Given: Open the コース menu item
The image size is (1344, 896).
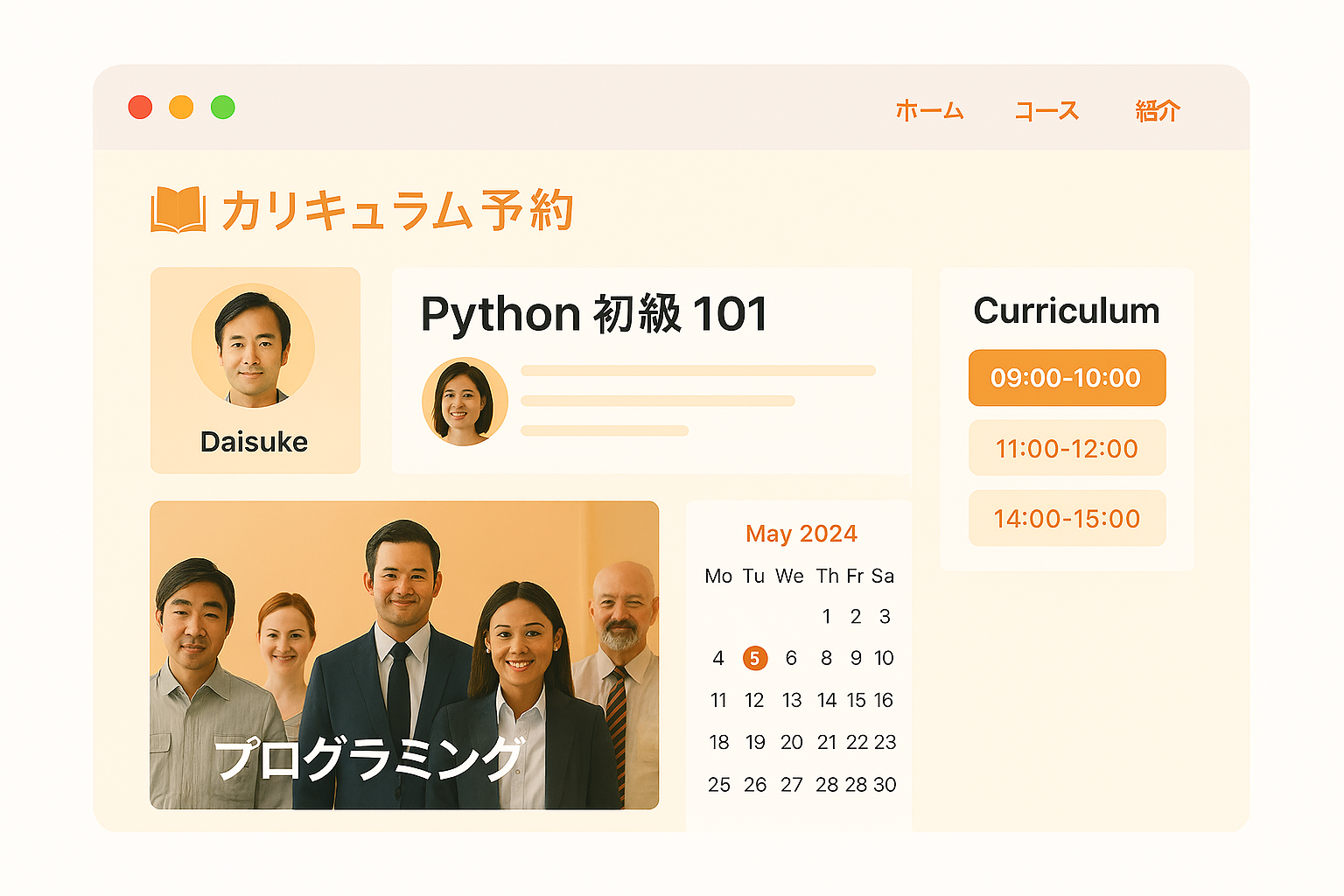Looking at the screenshot, I should [x=1046, y=111].
